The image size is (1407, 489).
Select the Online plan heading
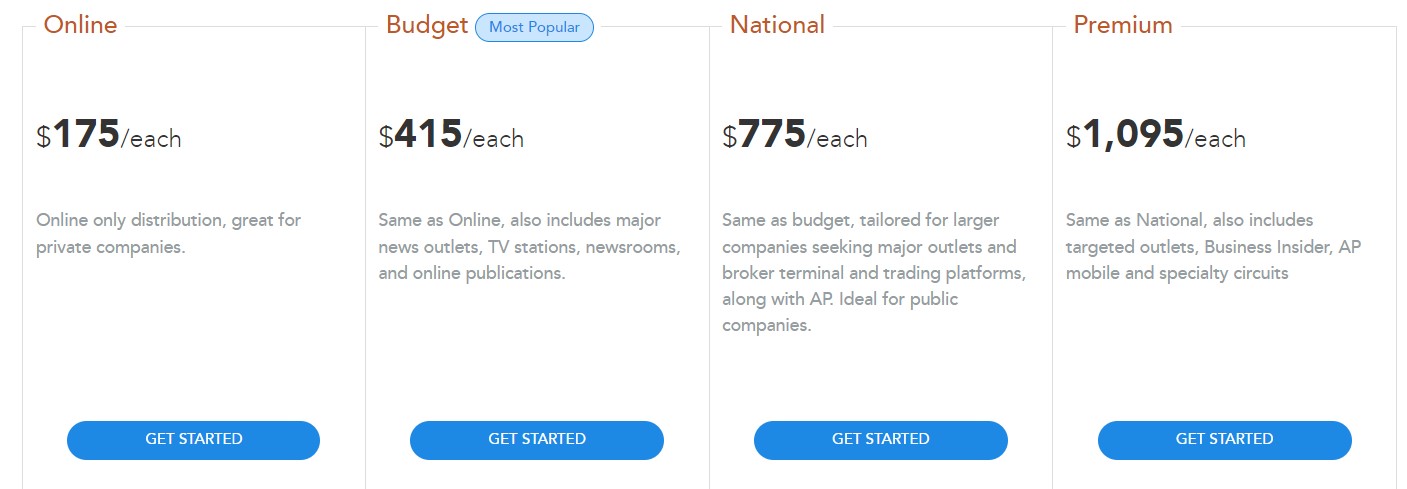click(80, 25)
